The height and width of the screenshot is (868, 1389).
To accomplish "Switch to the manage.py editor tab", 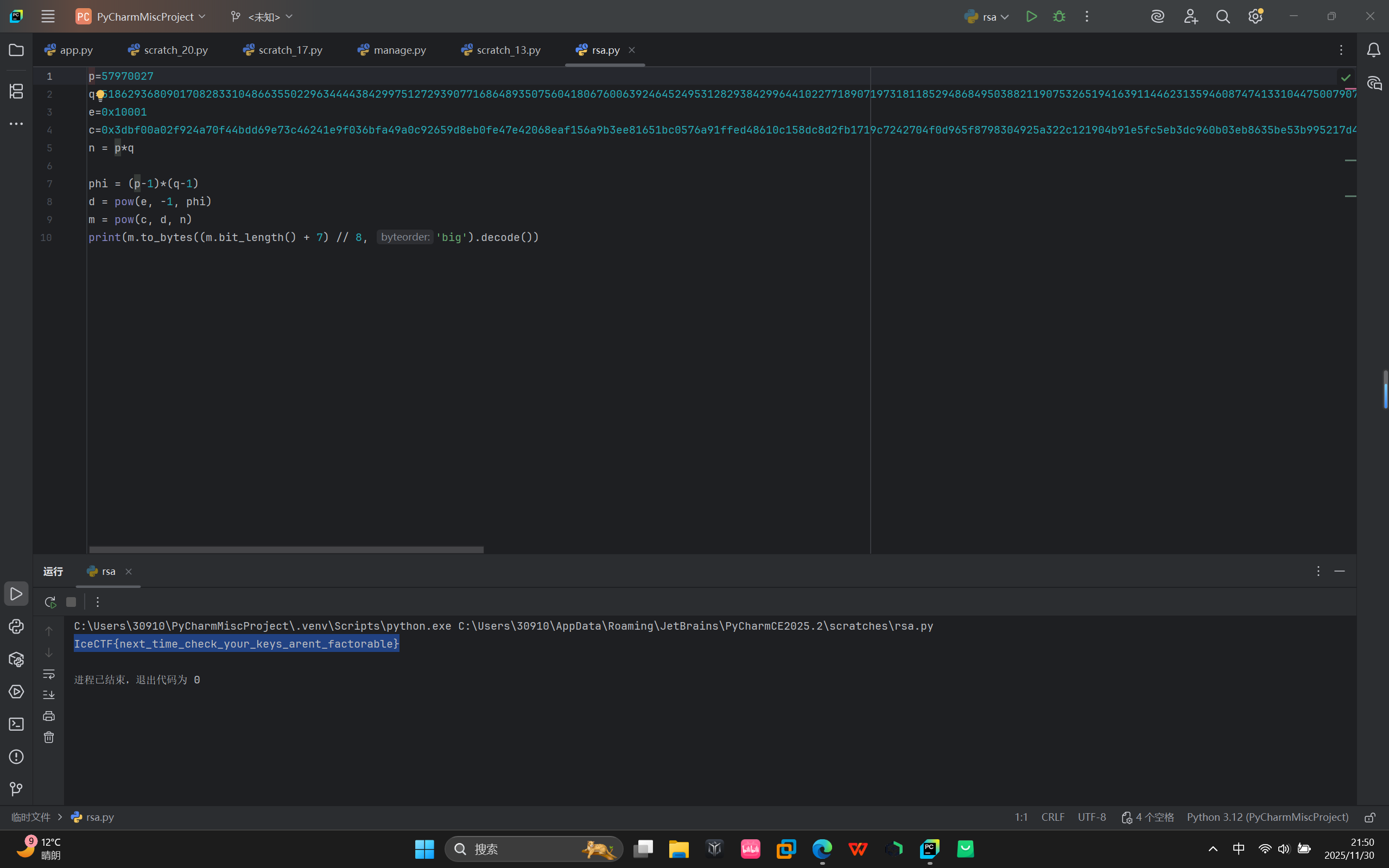I will (392, 50).
